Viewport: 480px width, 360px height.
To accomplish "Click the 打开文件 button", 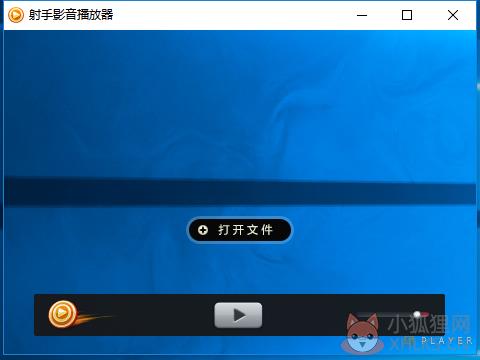I will (240, 230).
